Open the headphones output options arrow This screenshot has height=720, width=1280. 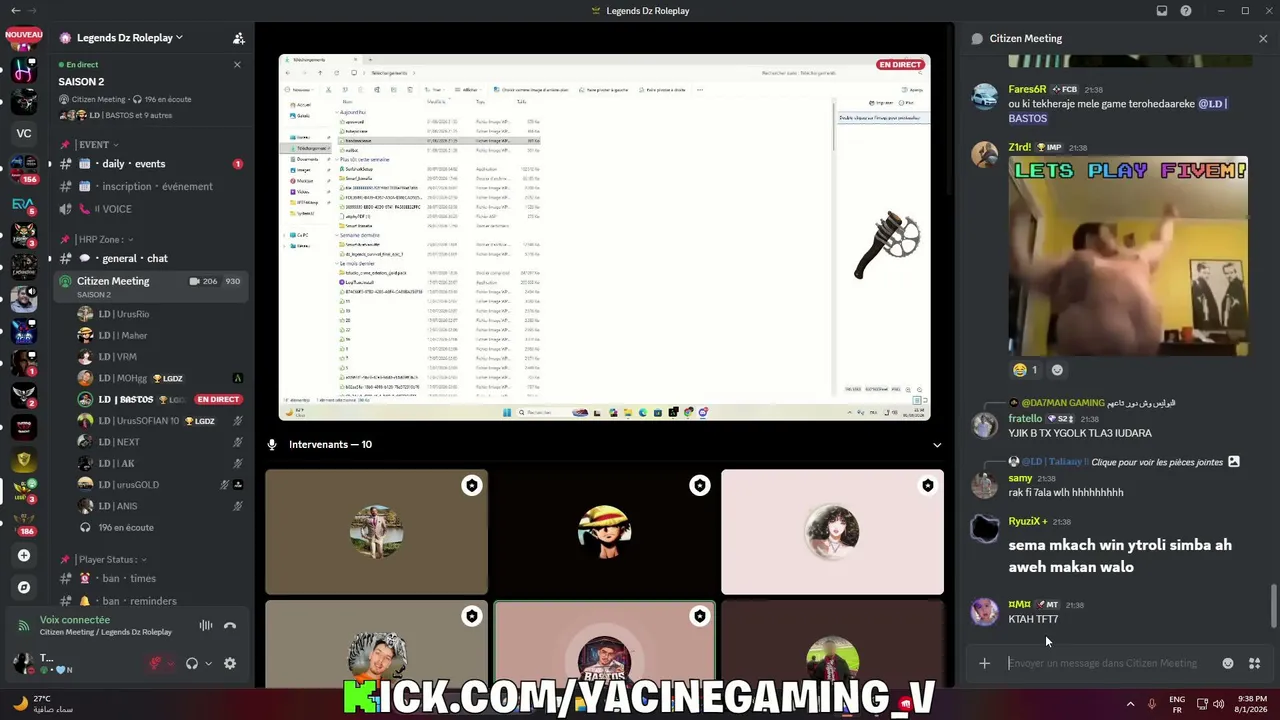point(208,663)
